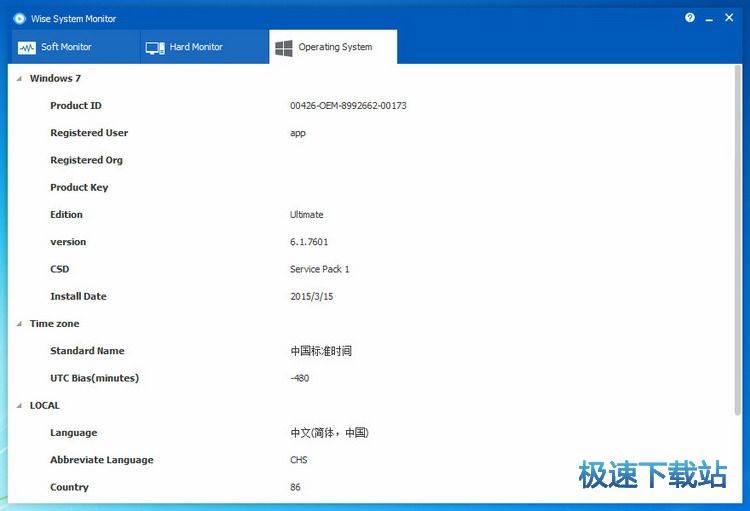Minimize the Wise System Monitor window

point(709,18)
